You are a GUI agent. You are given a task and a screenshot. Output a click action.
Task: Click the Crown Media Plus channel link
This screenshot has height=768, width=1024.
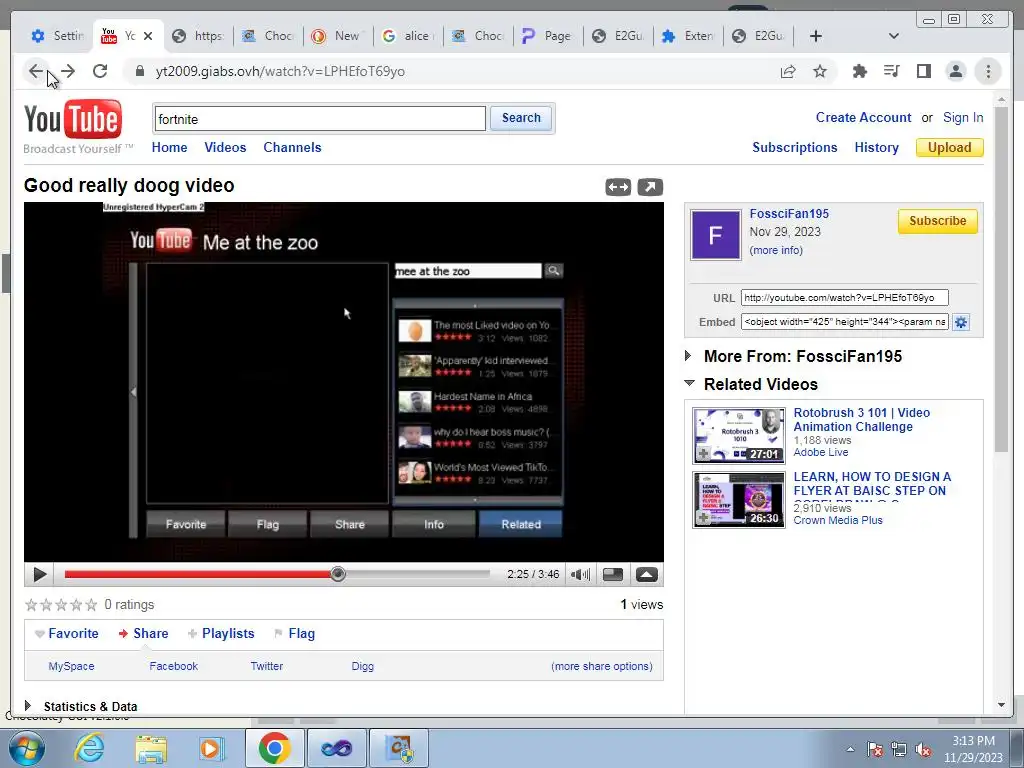tap(838, 520)
